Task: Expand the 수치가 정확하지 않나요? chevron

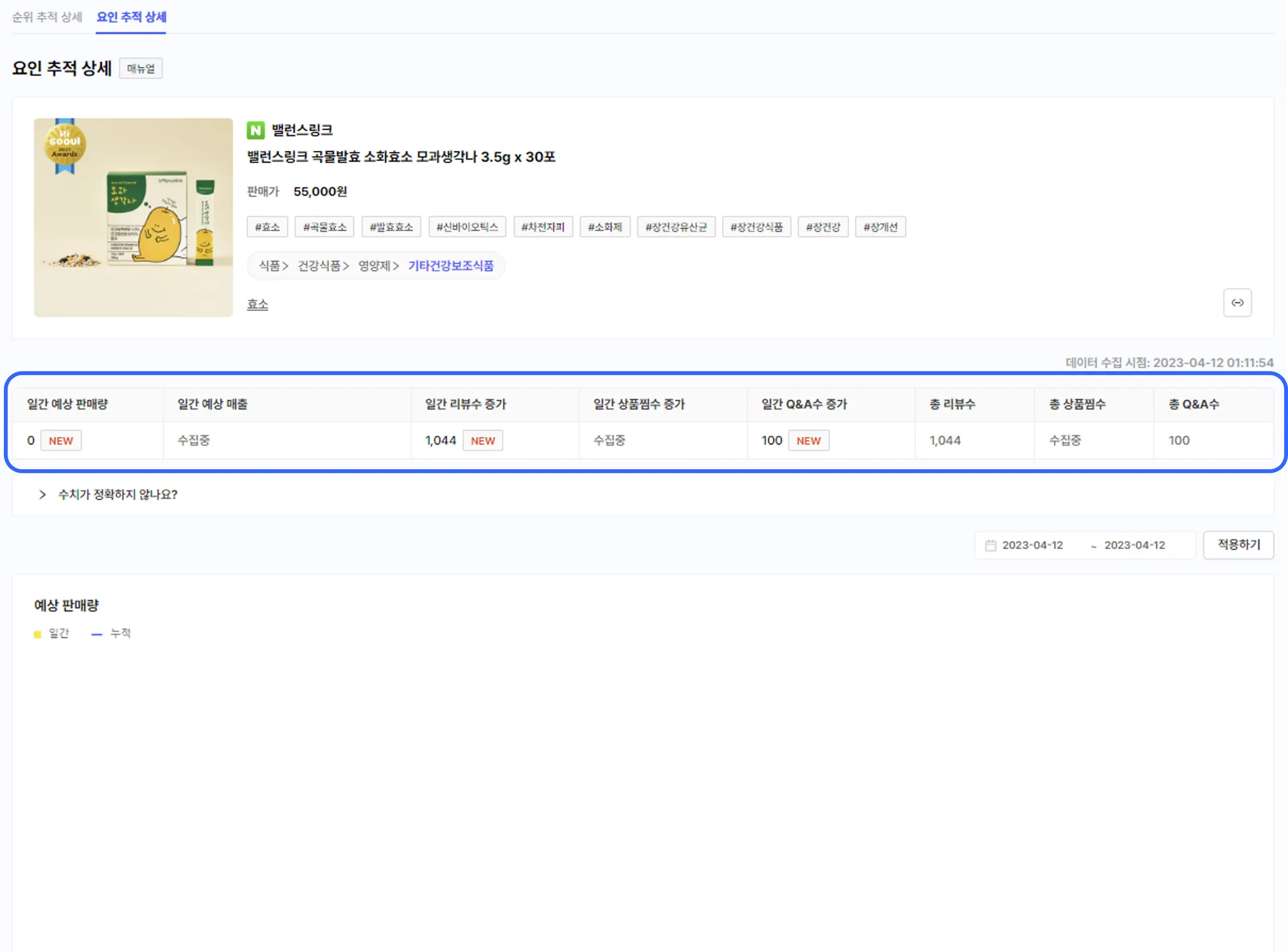Action: [42, 494]
